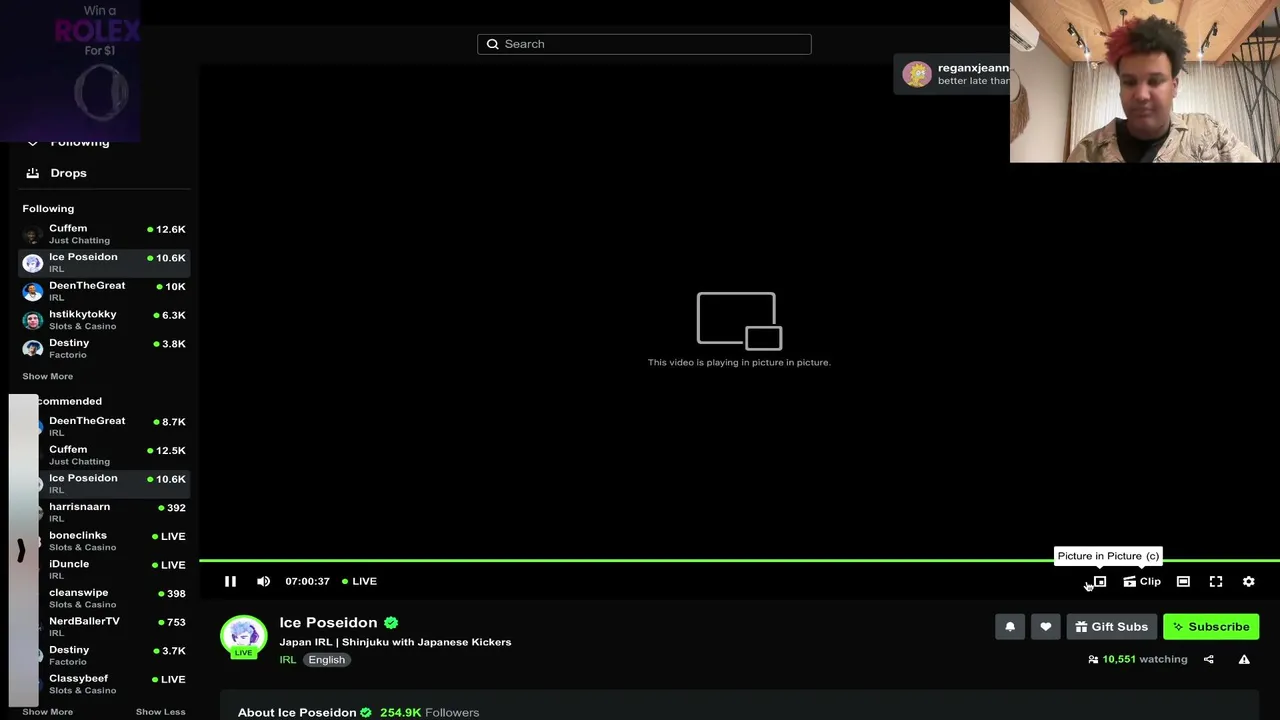Click verified badge beside the Ice Poseidon heading
This screenshot has height=720, width=1280.
click(391, 622)
